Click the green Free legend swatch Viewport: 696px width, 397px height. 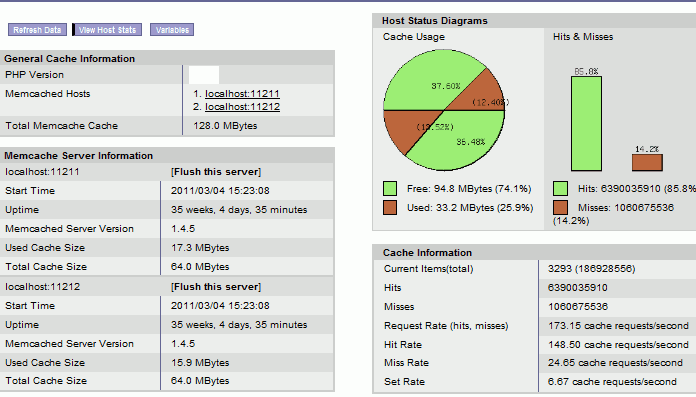390,189
